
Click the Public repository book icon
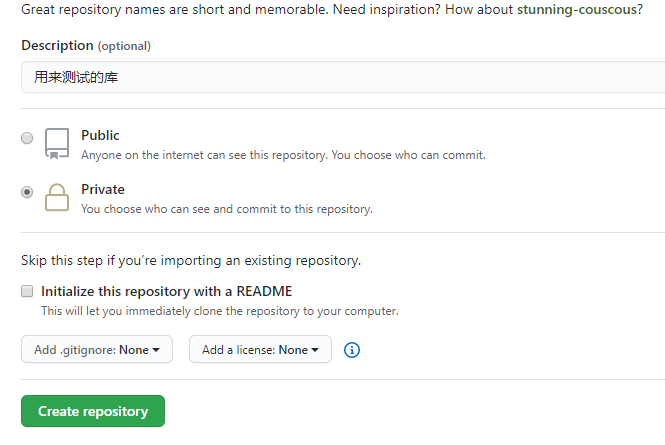(57, 143)
